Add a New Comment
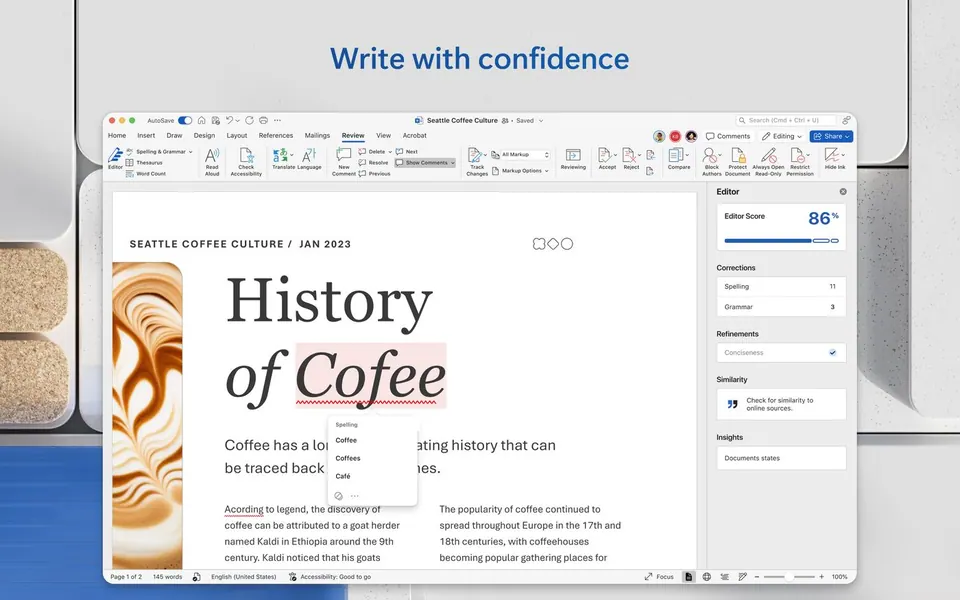This screenshot has width=960, height=600. pos(343,162)
